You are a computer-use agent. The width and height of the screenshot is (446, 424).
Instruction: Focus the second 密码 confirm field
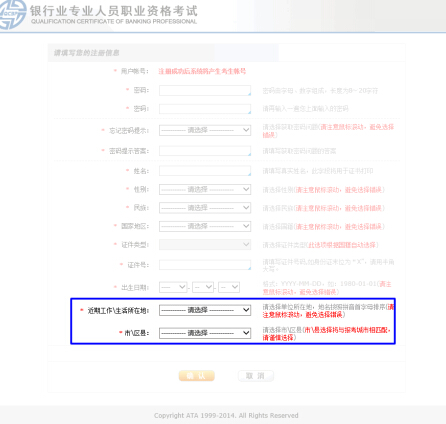point(205,109)
